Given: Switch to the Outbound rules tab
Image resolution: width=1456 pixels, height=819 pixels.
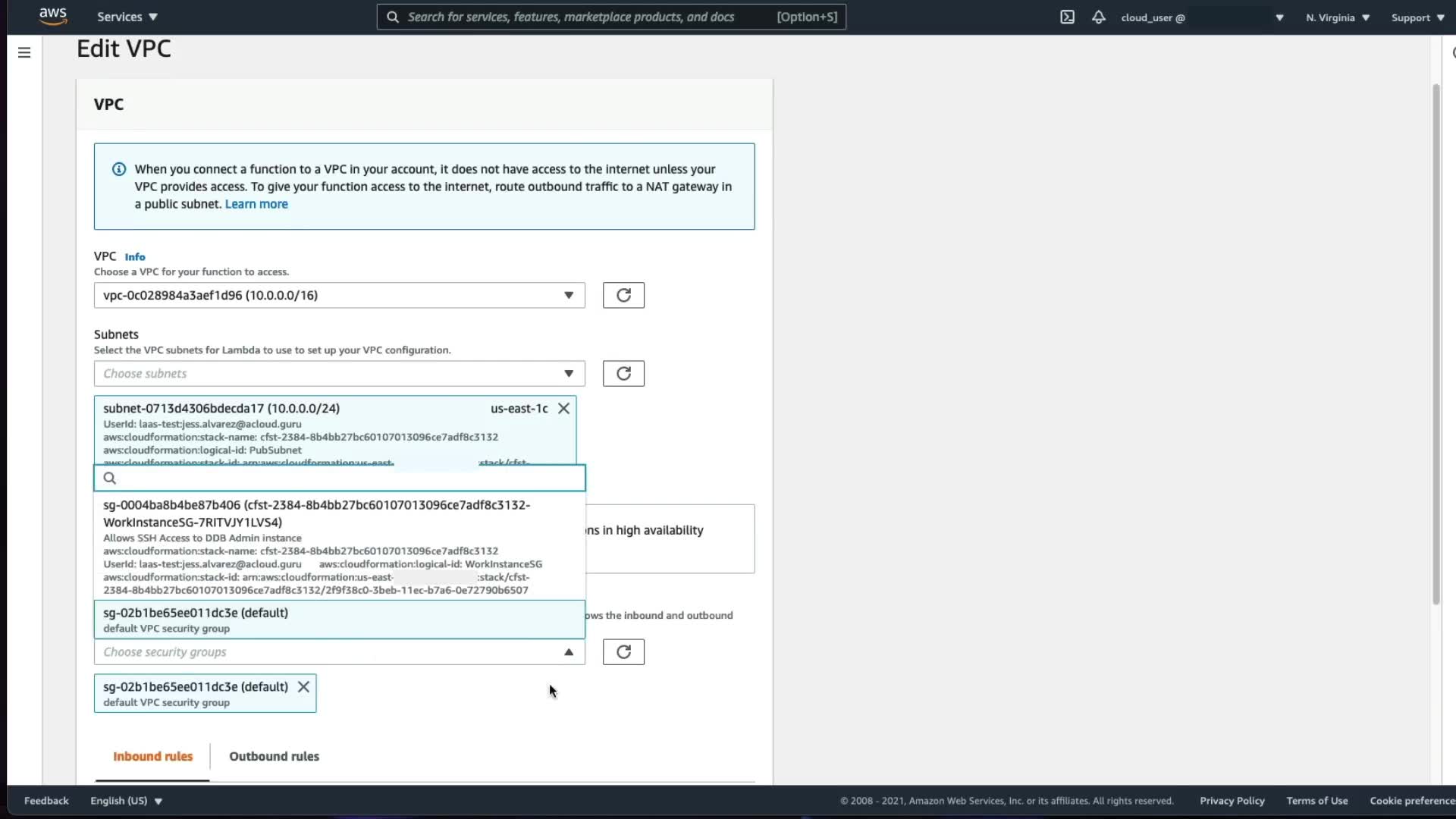Looking at the screenshot, I should tap(274, 756).
